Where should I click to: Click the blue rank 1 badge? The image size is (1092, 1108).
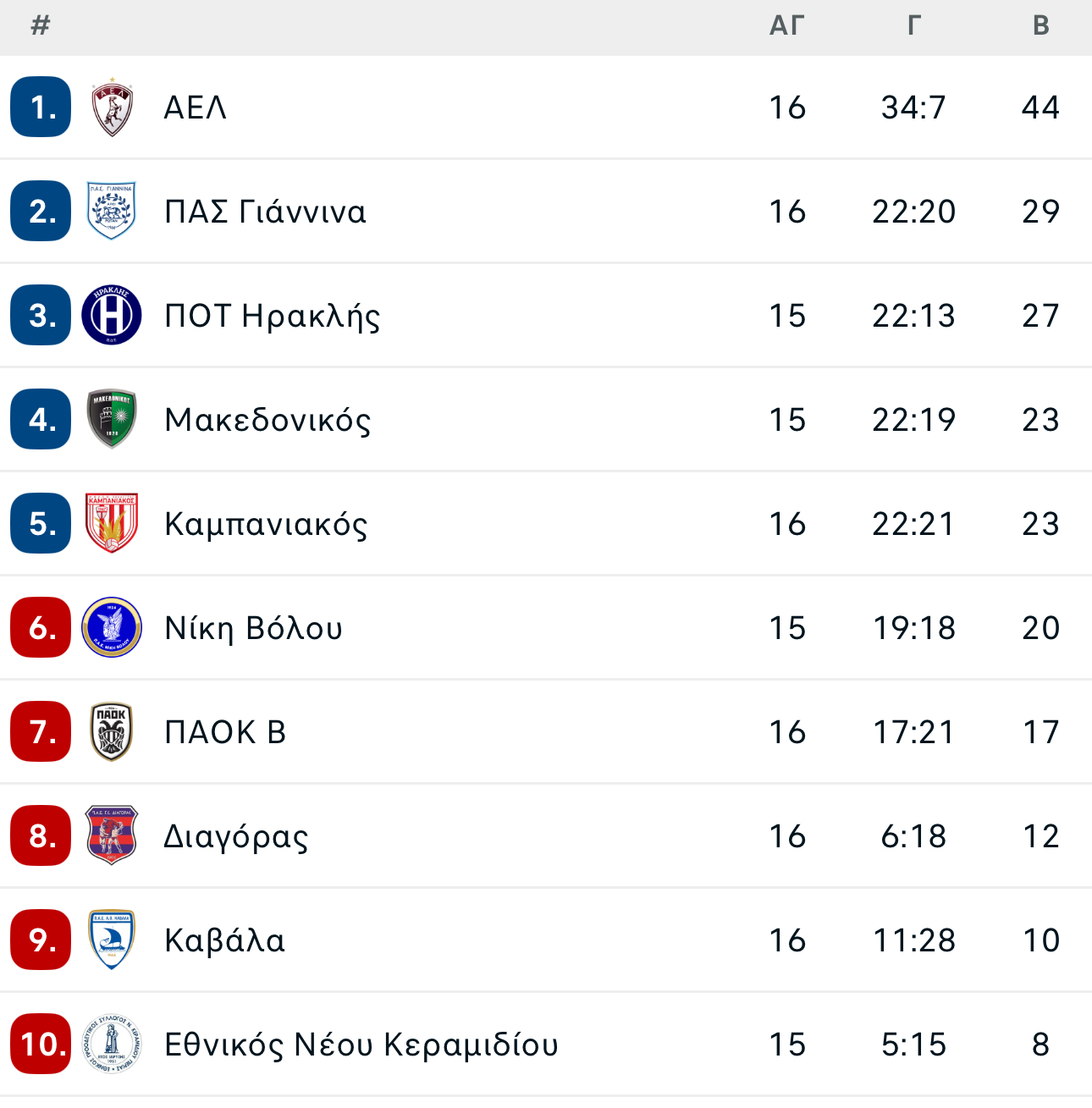pyautogui.click(x=41, y=107)
